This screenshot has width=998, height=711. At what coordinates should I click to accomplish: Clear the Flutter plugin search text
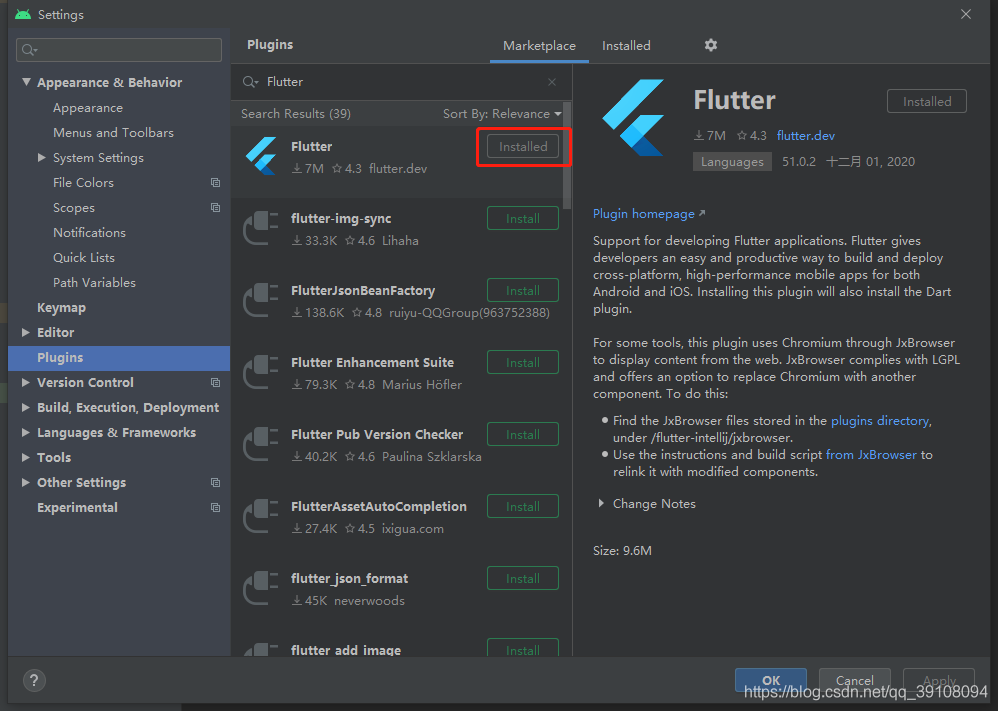pyautogui.click(x=552, y=82)
